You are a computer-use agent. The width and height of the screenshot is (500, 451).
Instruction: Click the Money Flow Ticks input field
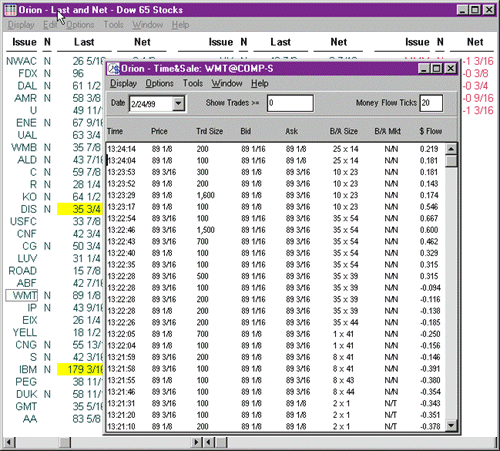pyautogui.click(x=431, y=103)
